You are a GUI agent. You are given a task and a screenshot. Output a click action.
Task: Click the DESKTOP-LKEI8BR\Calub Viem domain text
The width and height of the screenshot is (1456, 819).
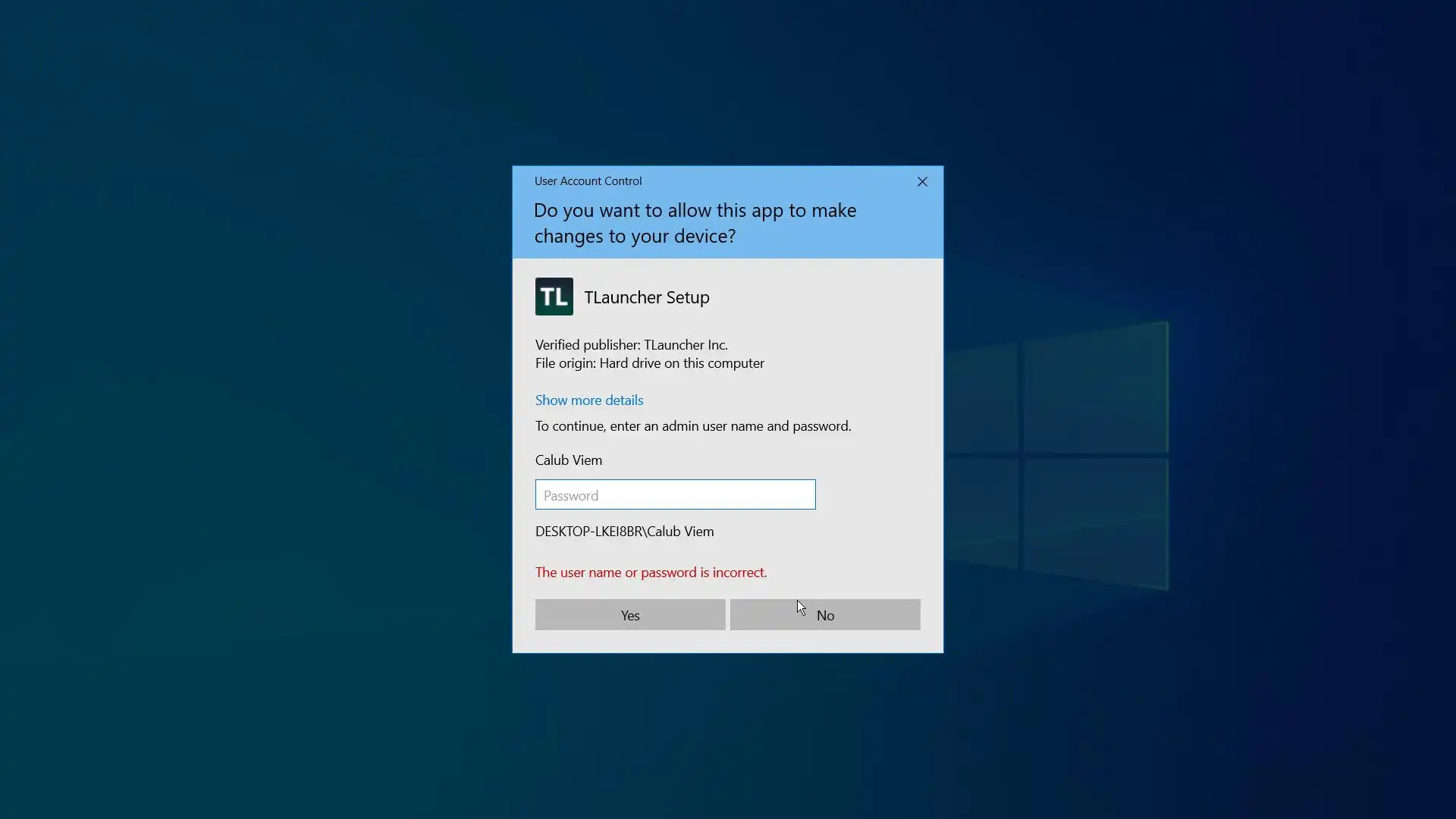(624, 531)
